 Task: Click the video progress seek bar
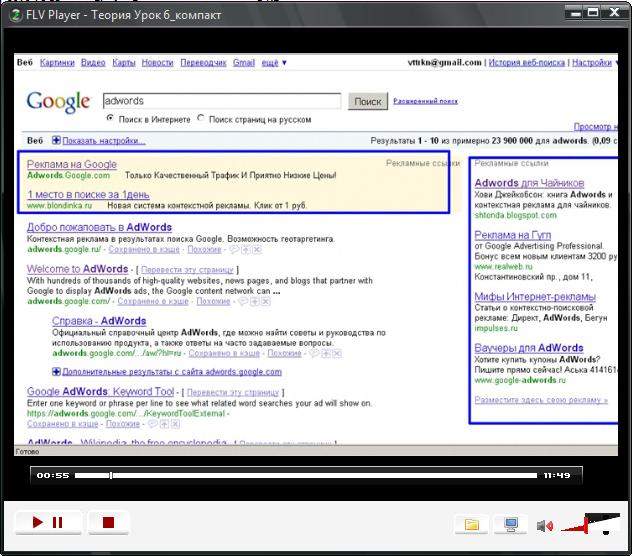(306, 475)
